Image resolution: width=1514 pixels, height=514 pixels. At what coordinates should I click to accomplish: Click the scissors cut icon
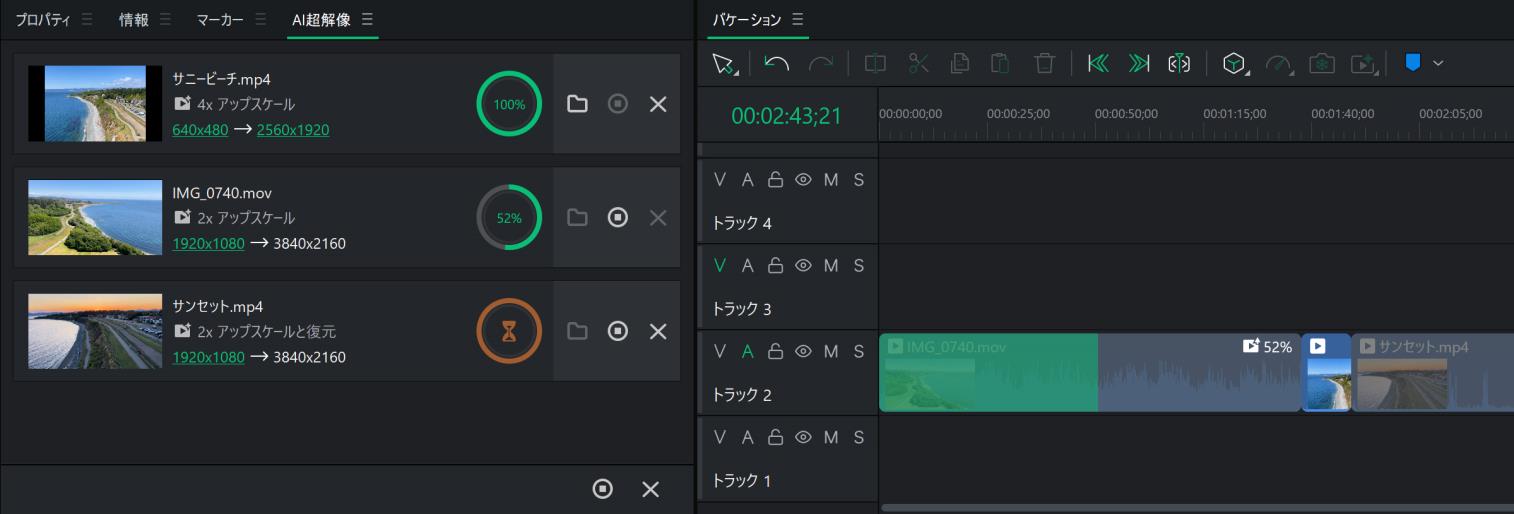tap(918, 64)
